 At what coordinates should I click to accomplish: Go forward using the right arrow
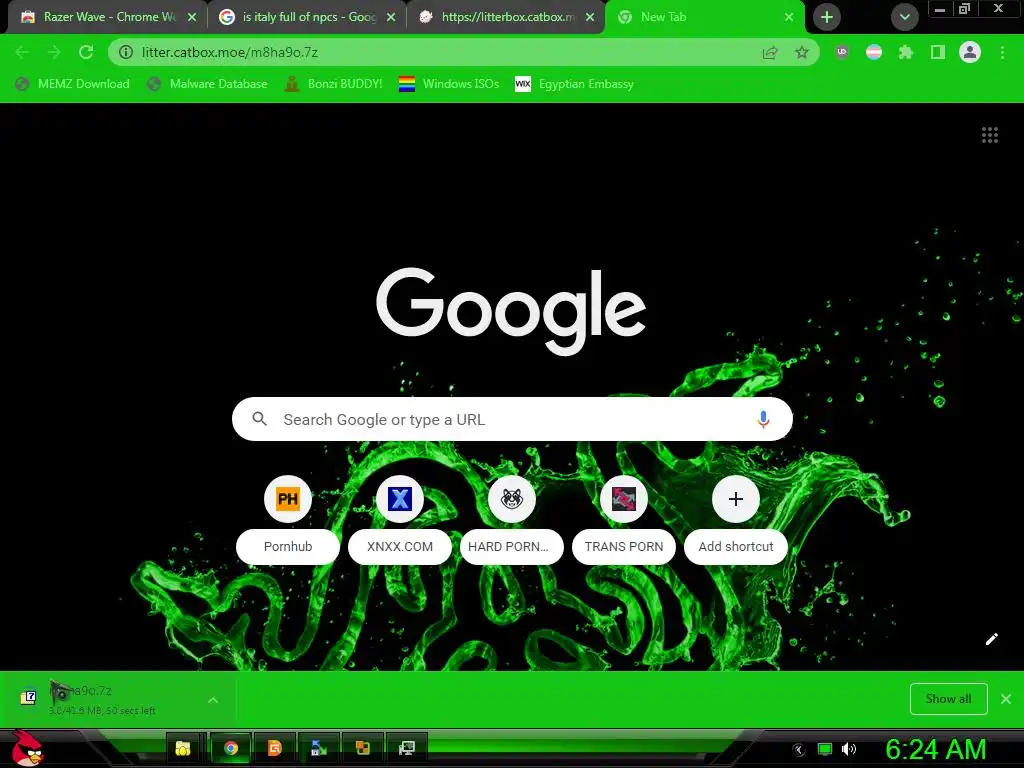54,52
